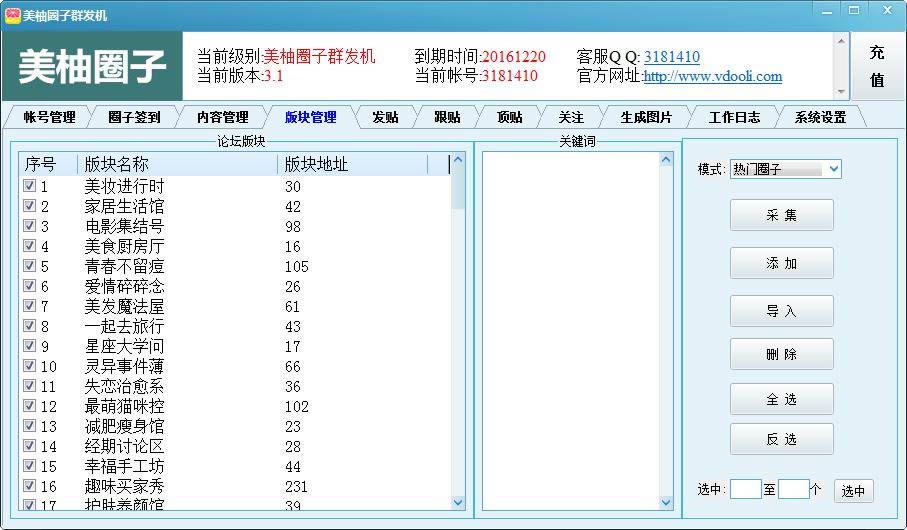
Task: Click the header info panel scroll down arrow
Action: pos(841,91)
